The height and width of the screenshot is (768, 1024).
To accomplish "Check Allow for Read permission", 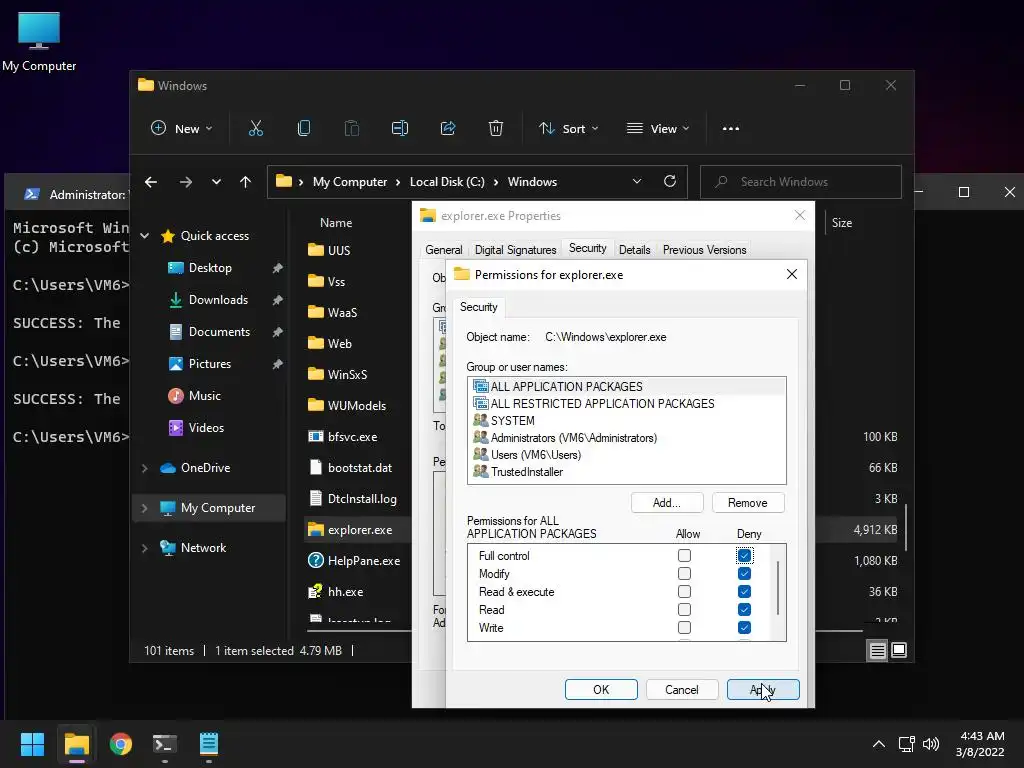I will coord(684,609).
